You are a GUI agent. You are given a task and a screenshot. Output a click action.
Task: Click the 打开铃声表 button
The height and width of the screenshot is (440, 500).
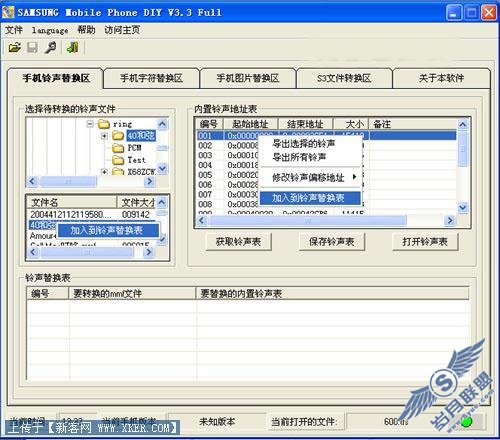[425, 242]
